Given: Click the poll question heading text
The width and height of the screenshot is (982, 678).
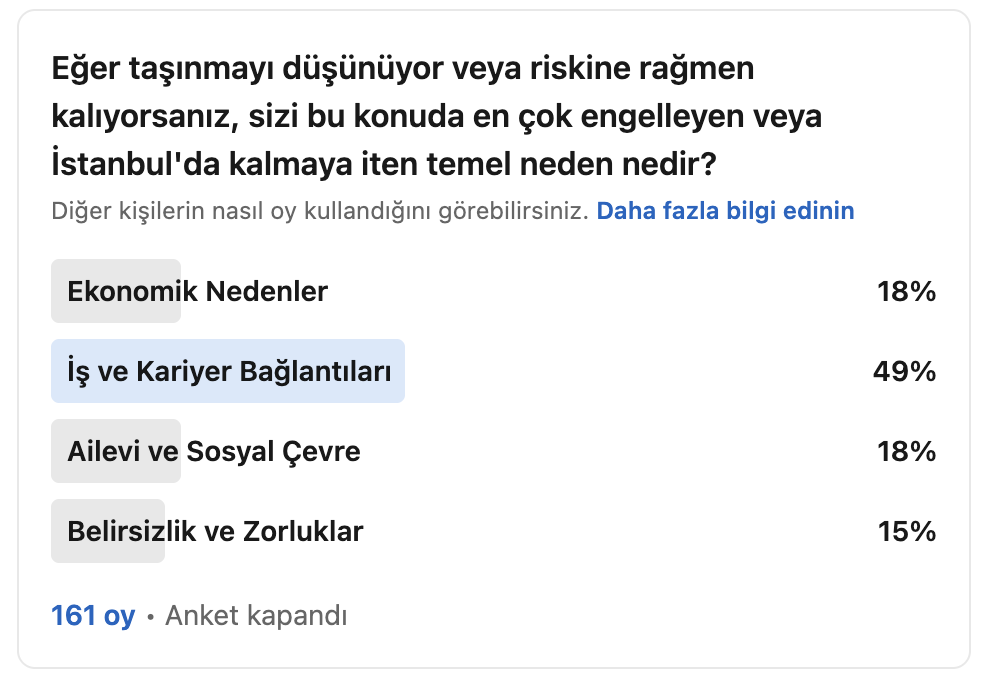Looking at the screenshot, I should pyautogui.click(x=437, y=116).
